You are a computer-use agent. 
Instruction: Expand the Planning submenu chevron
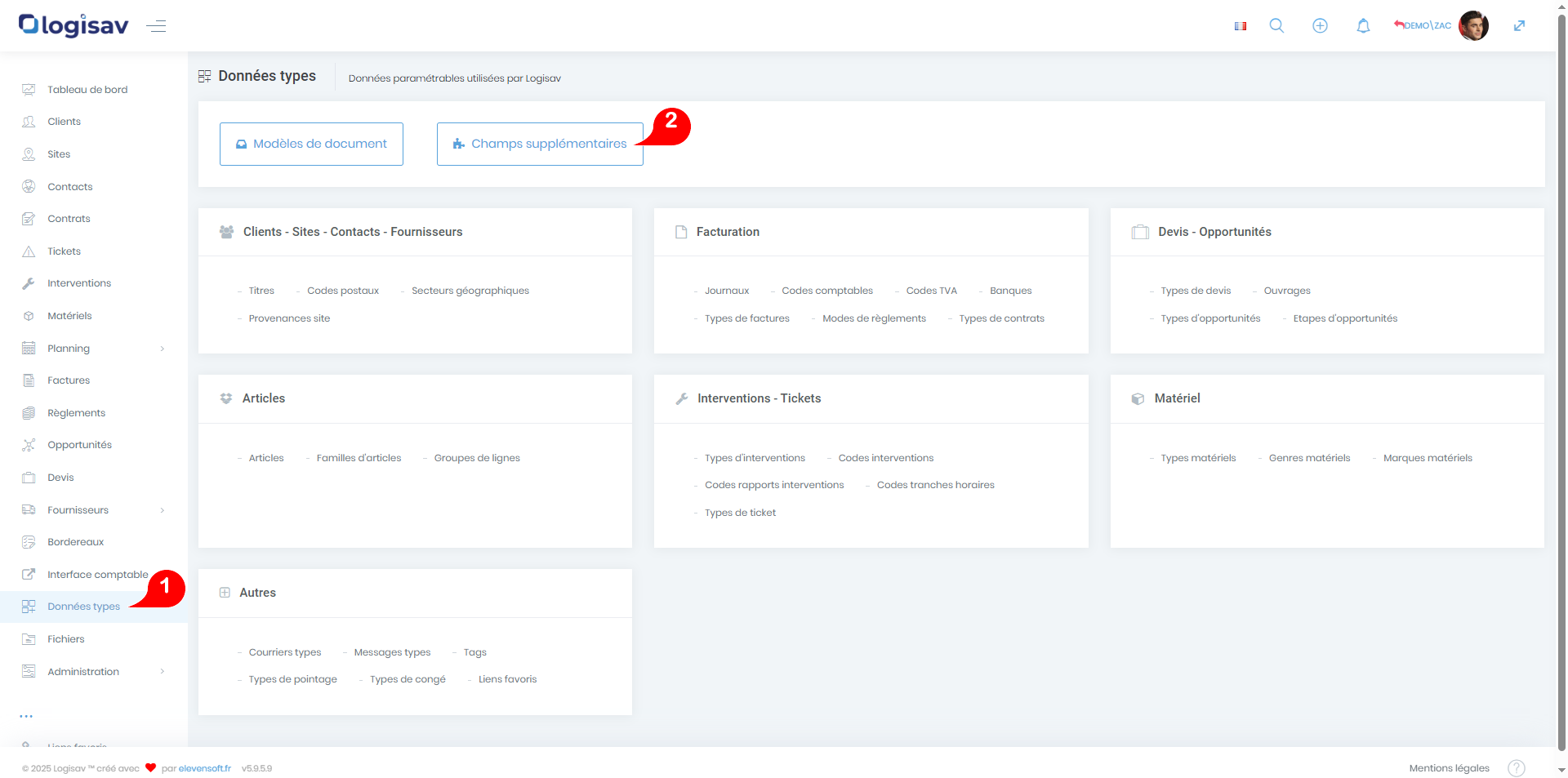163,349
